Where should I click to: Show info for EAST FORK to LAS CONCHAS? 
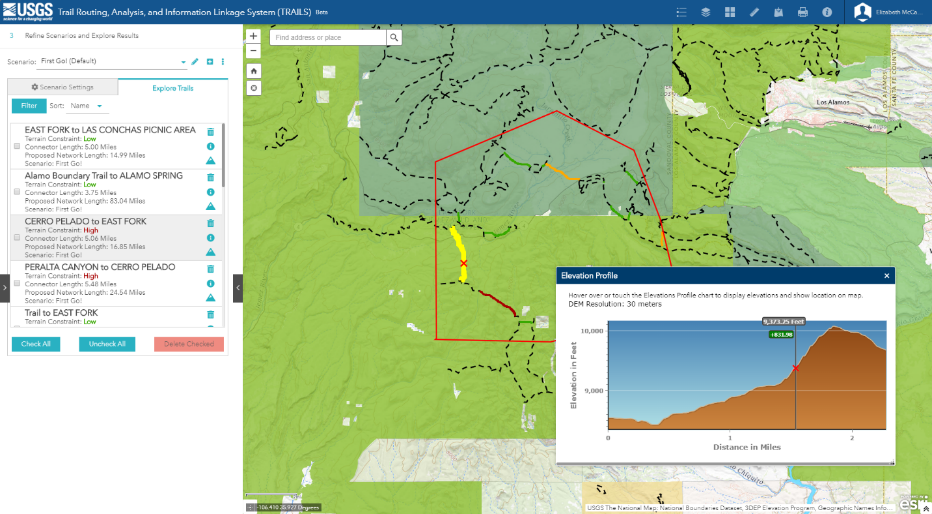tap(210, 146)
